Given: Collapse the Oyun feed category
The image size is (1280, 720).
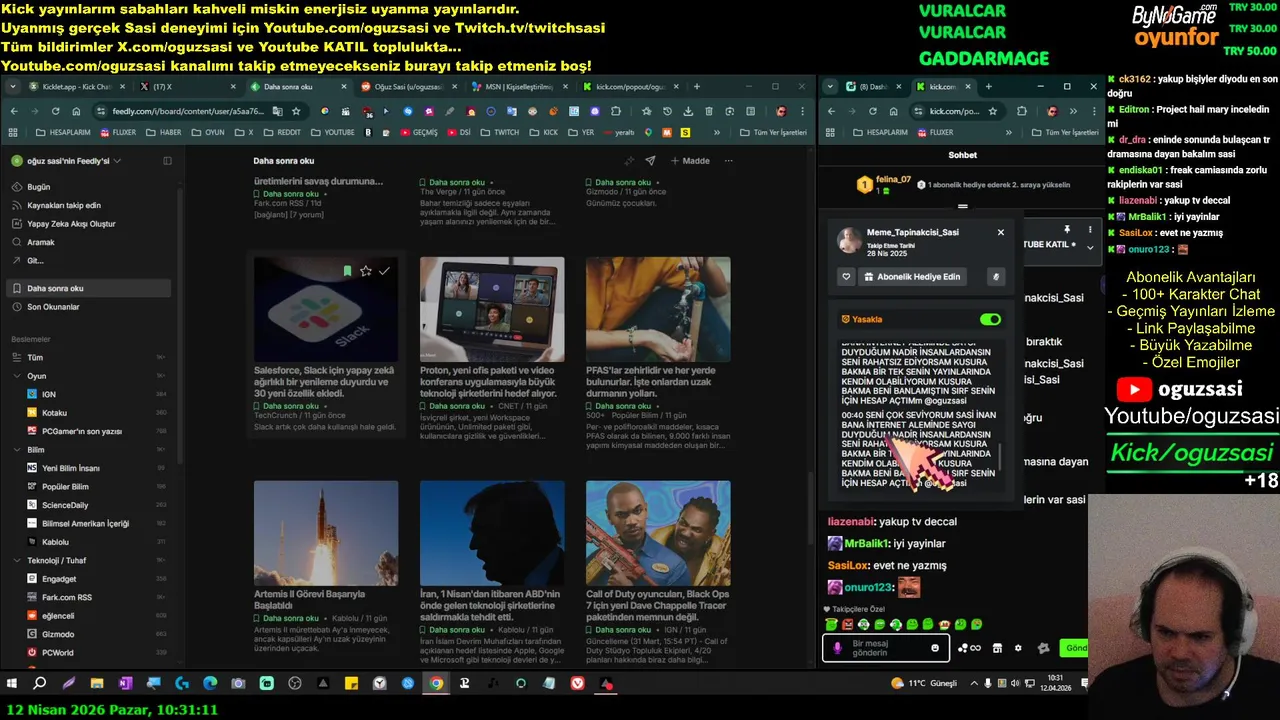Looking at the screenshot, I should click(17, 376).
